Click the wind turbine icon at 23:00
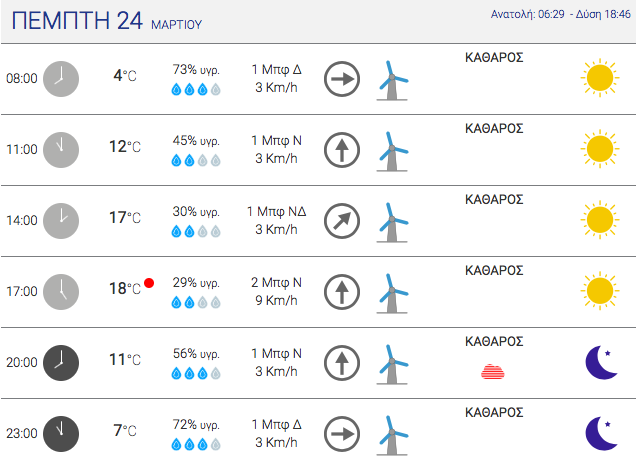The width and height of the screenshot is (637, 466). 392,435
